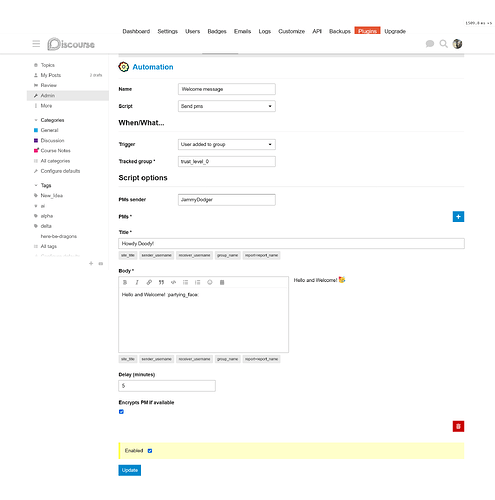Open the Backups tab
Image resolution: width=495 pixels, height=500 pixels.
click(340, 31)
